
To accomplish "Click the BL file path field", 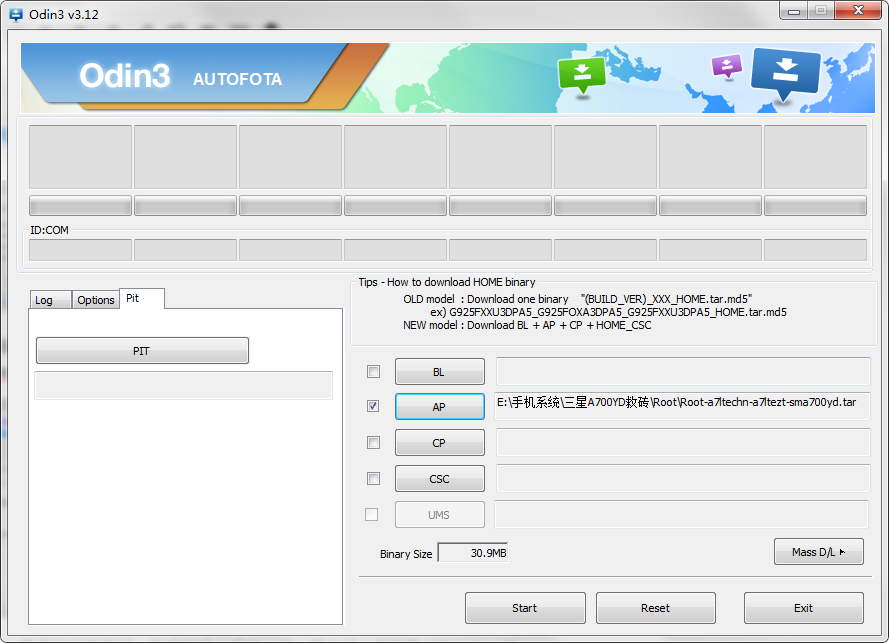I will [683, 371].
